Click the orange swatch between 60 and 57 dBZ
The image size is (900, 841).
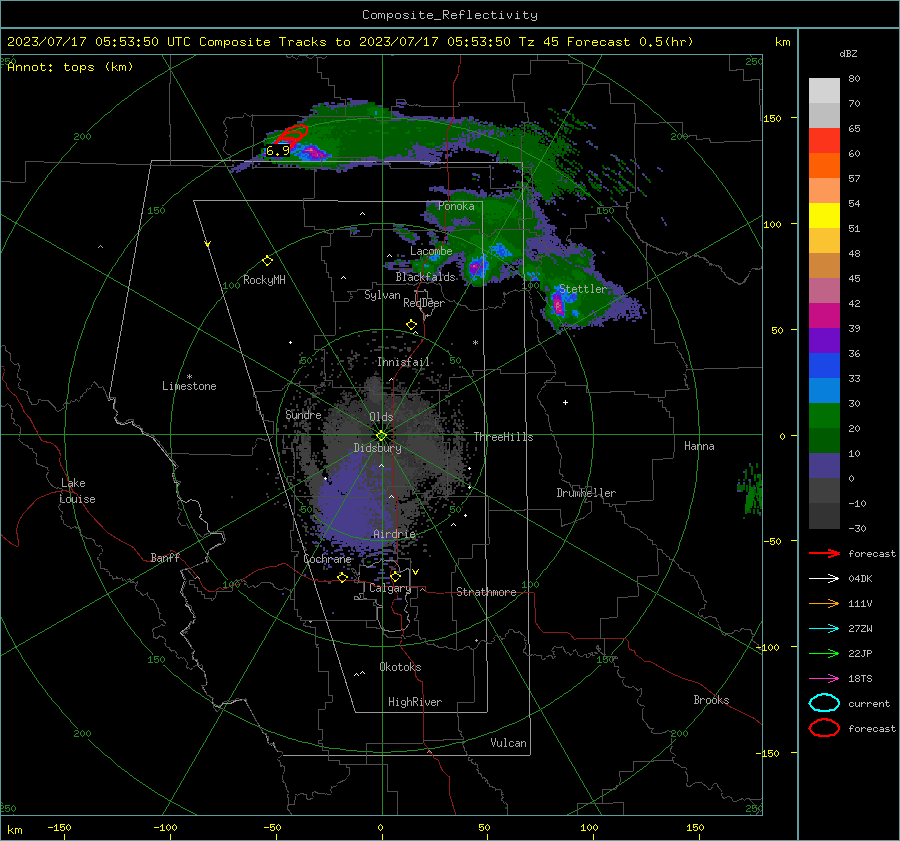824,166
